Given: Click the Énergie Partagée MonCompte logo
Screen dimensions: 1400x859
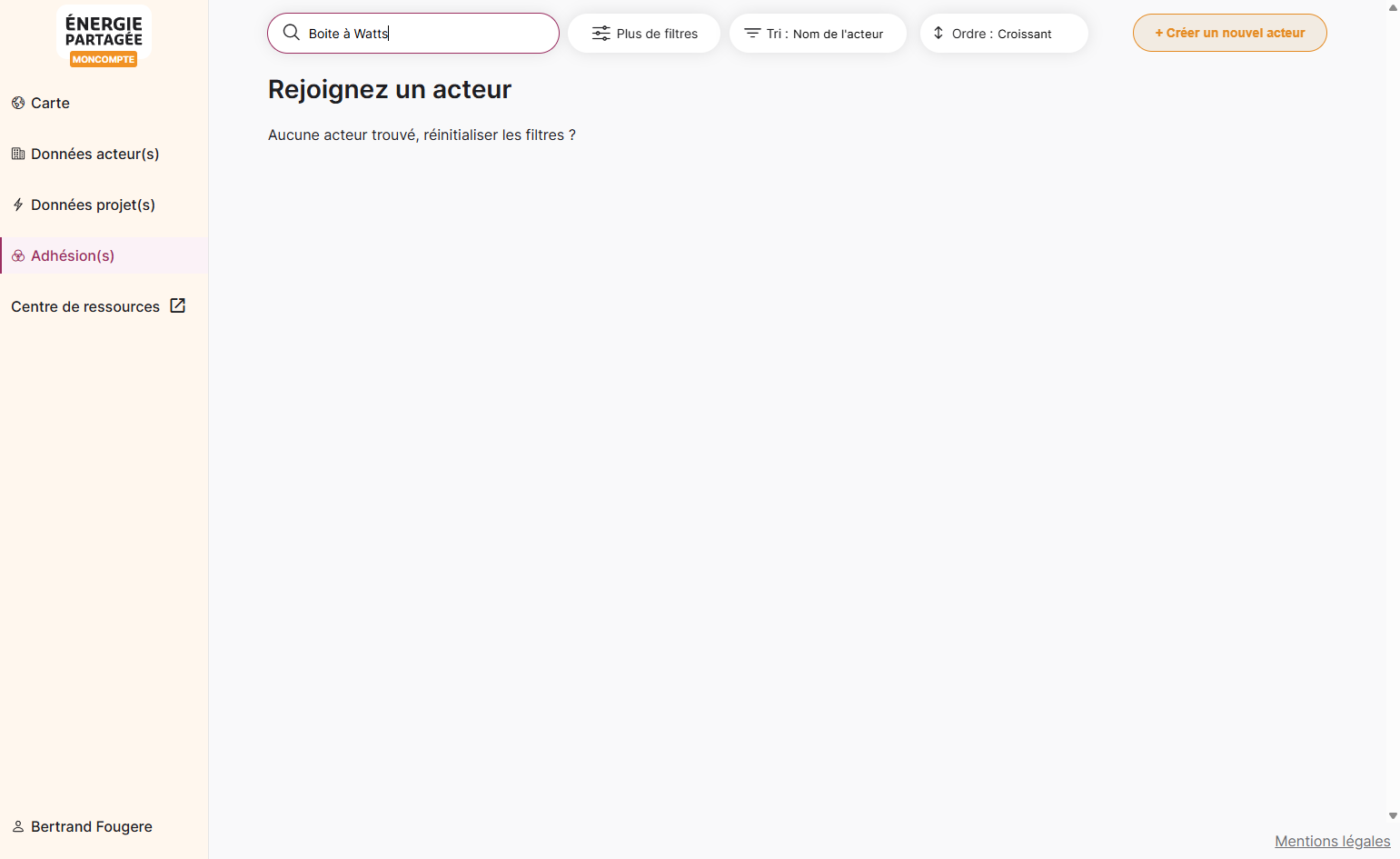Looking at the screenshot, I should pyautogui.click(x=104, y=37).
